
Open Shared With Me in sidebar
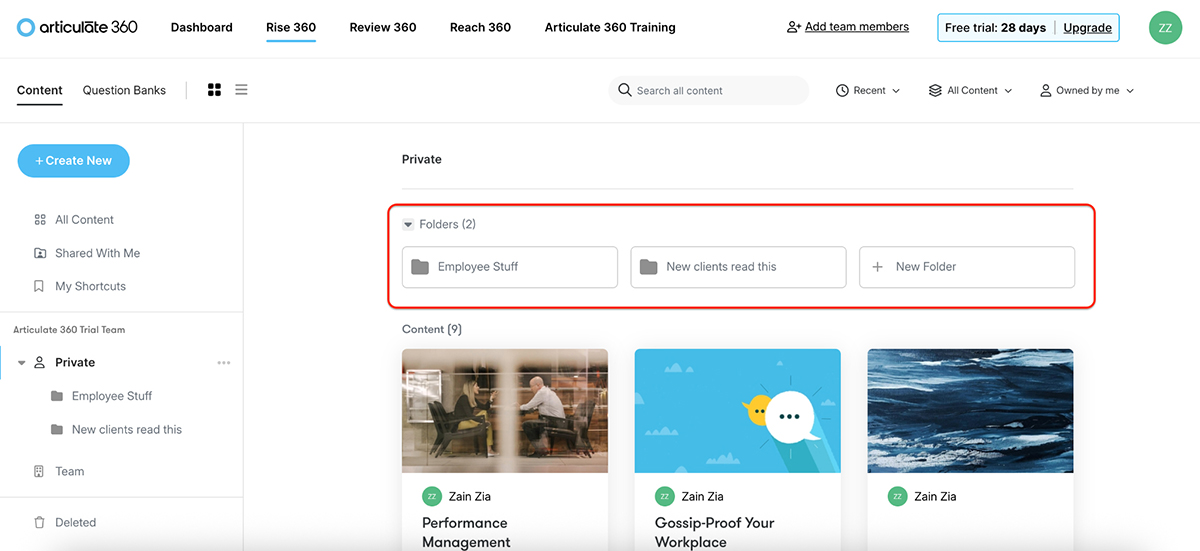tap(97, 253)
